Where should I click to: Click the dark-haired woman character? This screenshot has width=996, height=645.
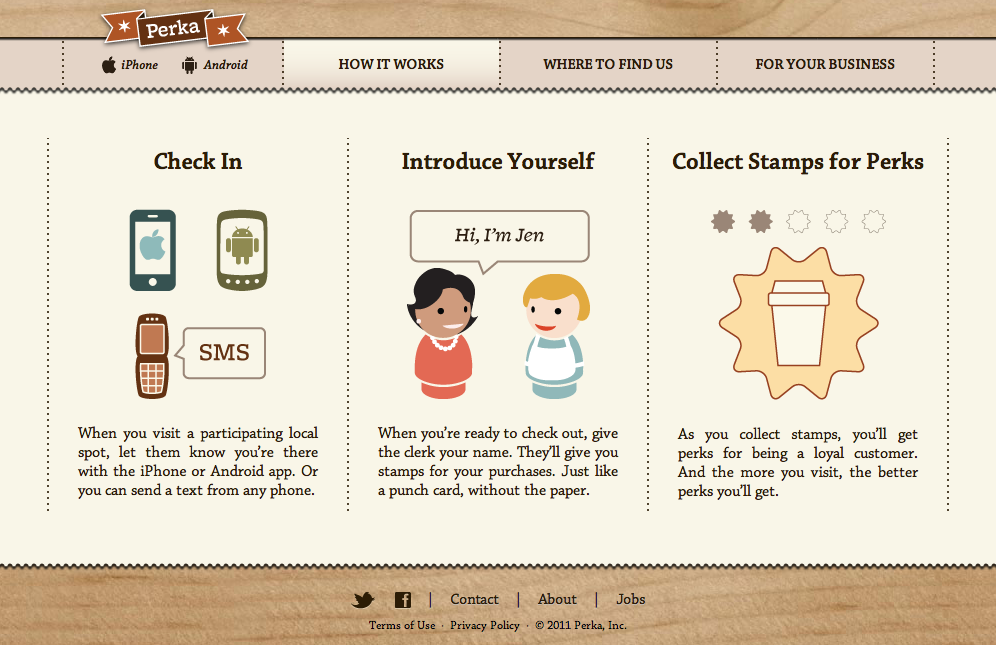click(443, 333)
